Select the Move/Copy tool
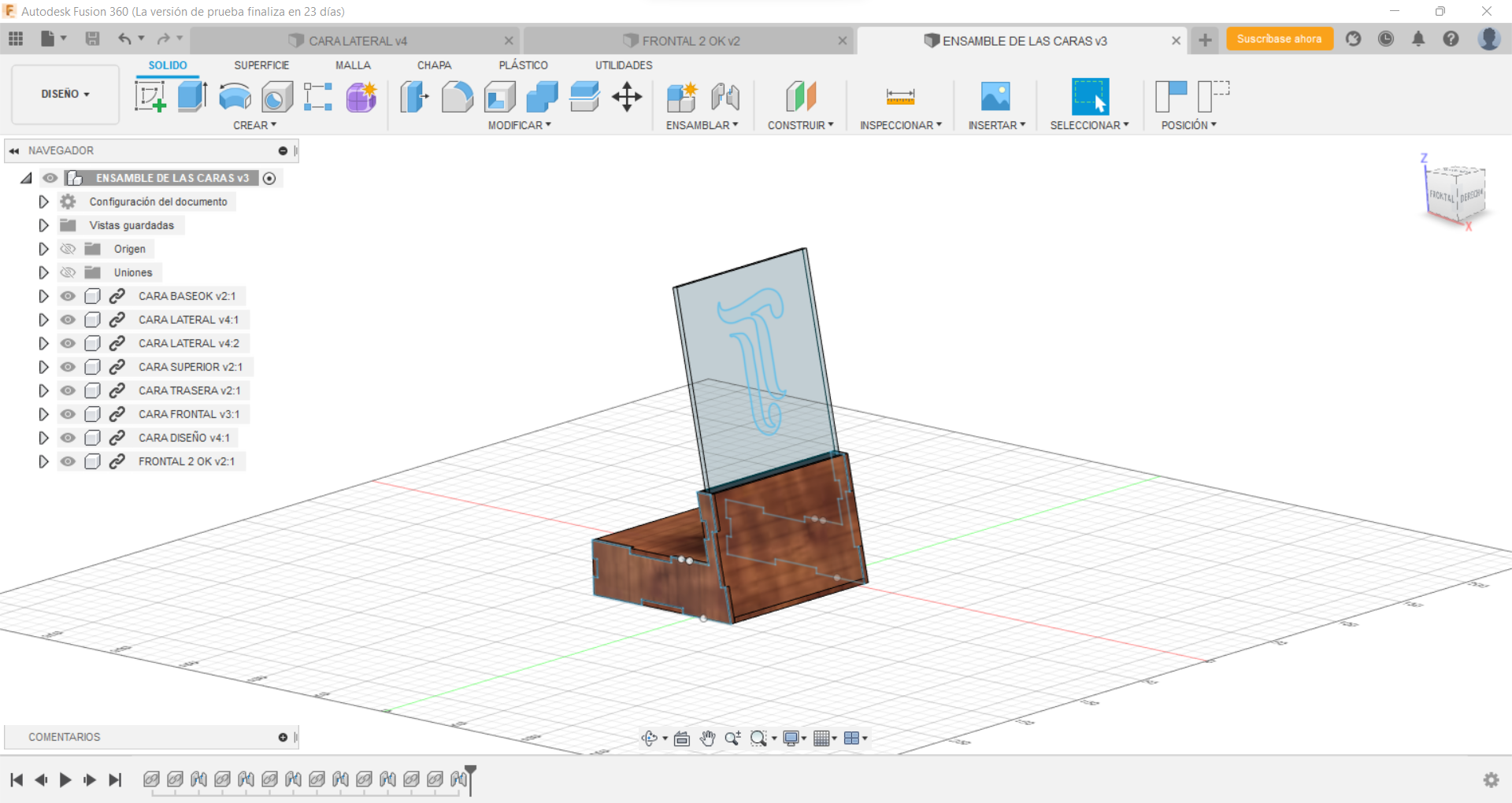Viewport: 1512px width, 803px height. click(627, 97)
